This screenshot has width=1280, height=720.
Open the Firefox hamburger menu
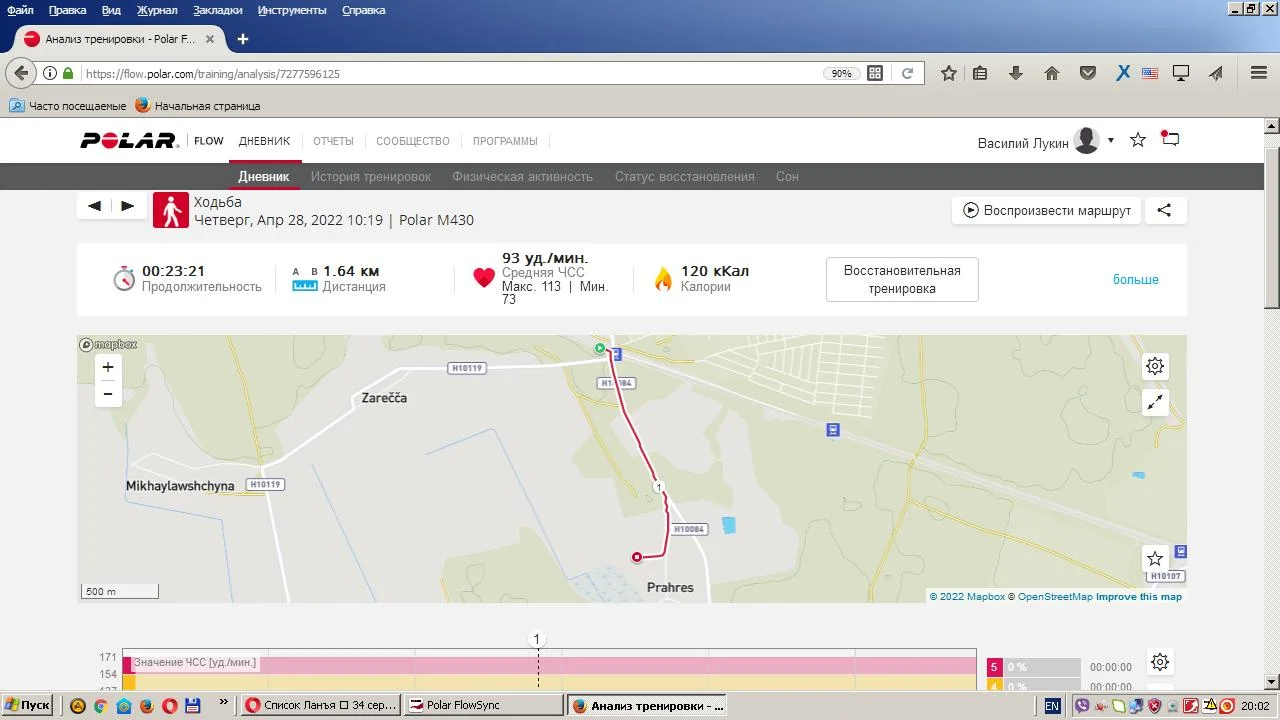tap(1259, 73)
